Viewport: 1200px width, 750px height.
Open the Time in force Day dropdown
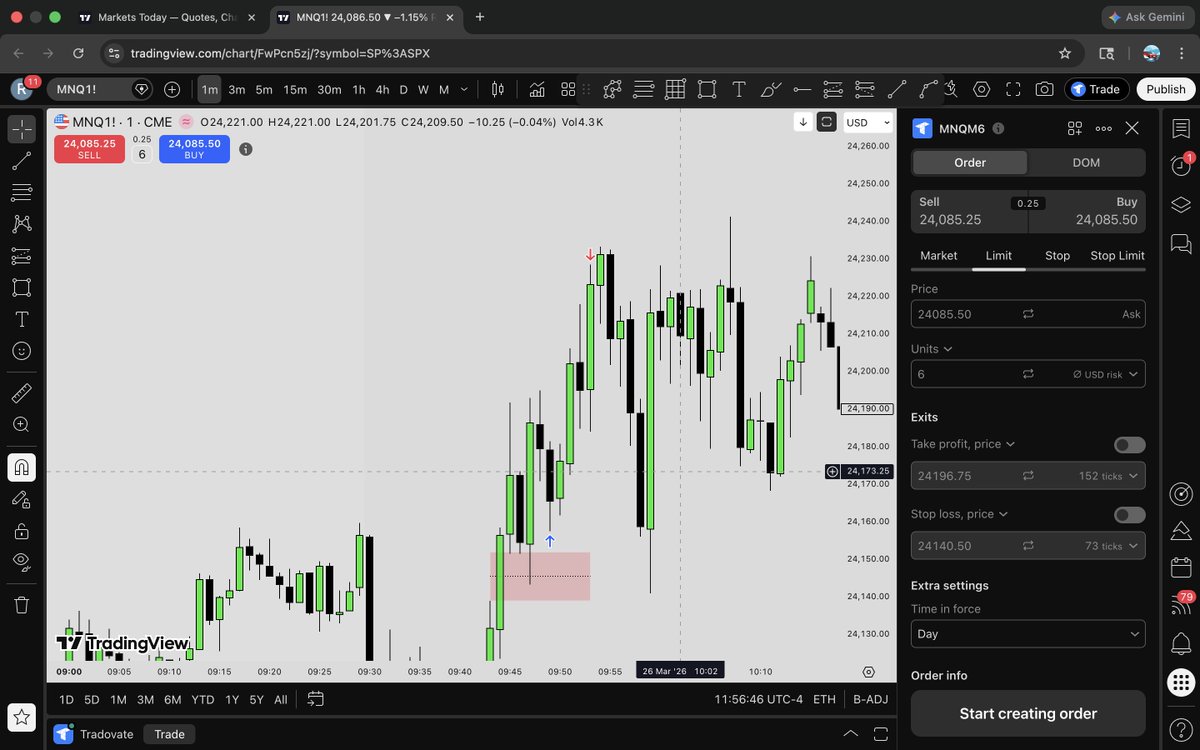[1028, 634]
